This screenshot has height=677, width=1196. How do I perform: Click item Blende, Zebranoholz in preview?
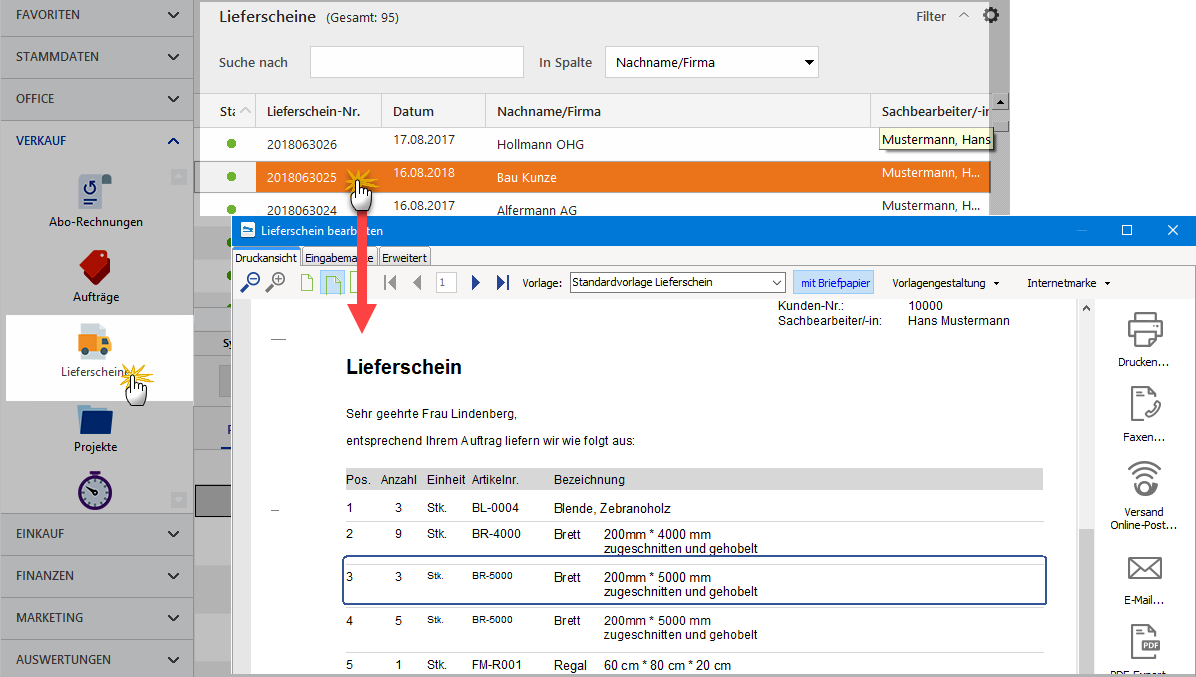coord(612,509)
